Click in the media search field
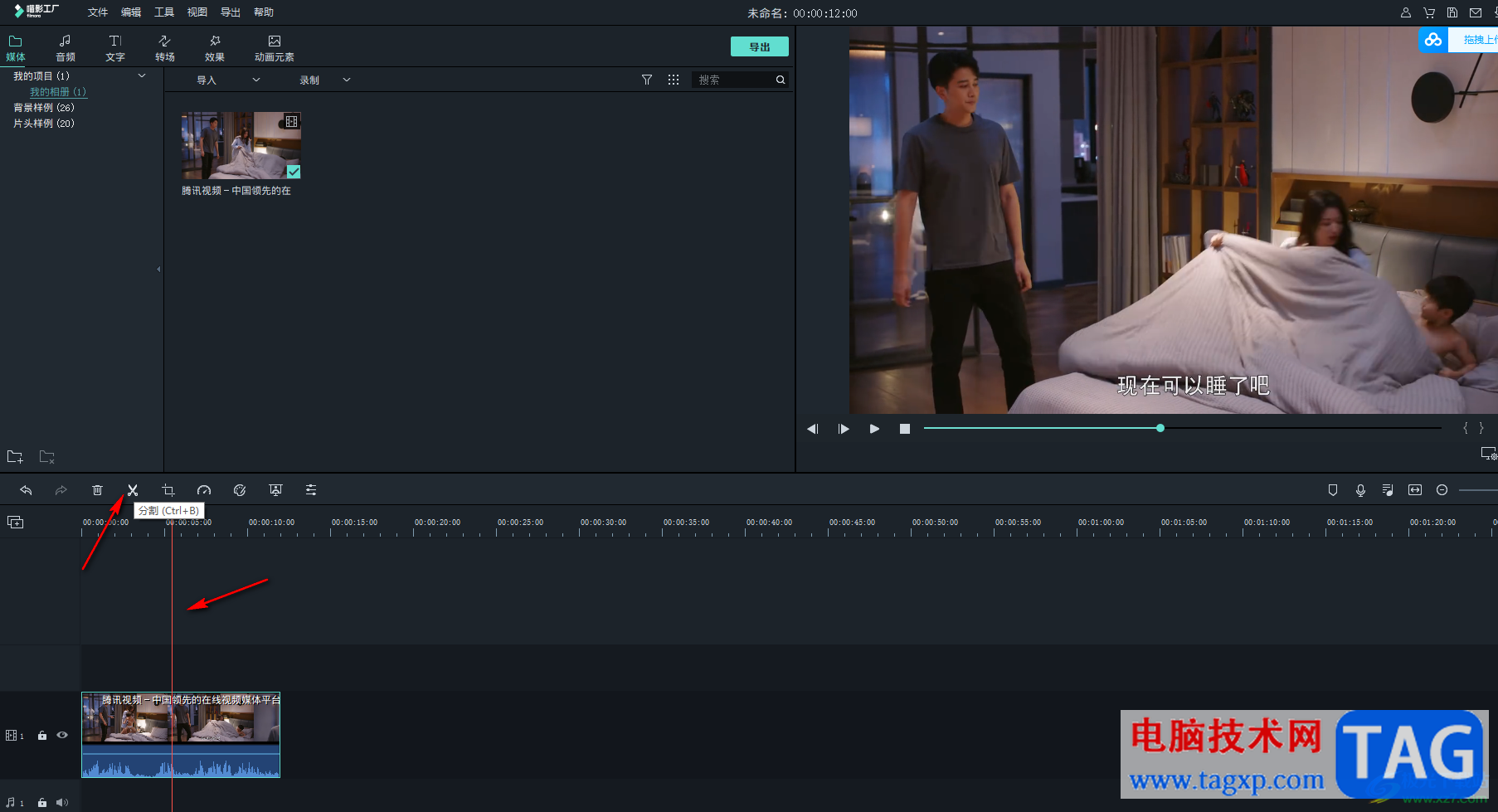1498x812 pixels. coord(734,80)
